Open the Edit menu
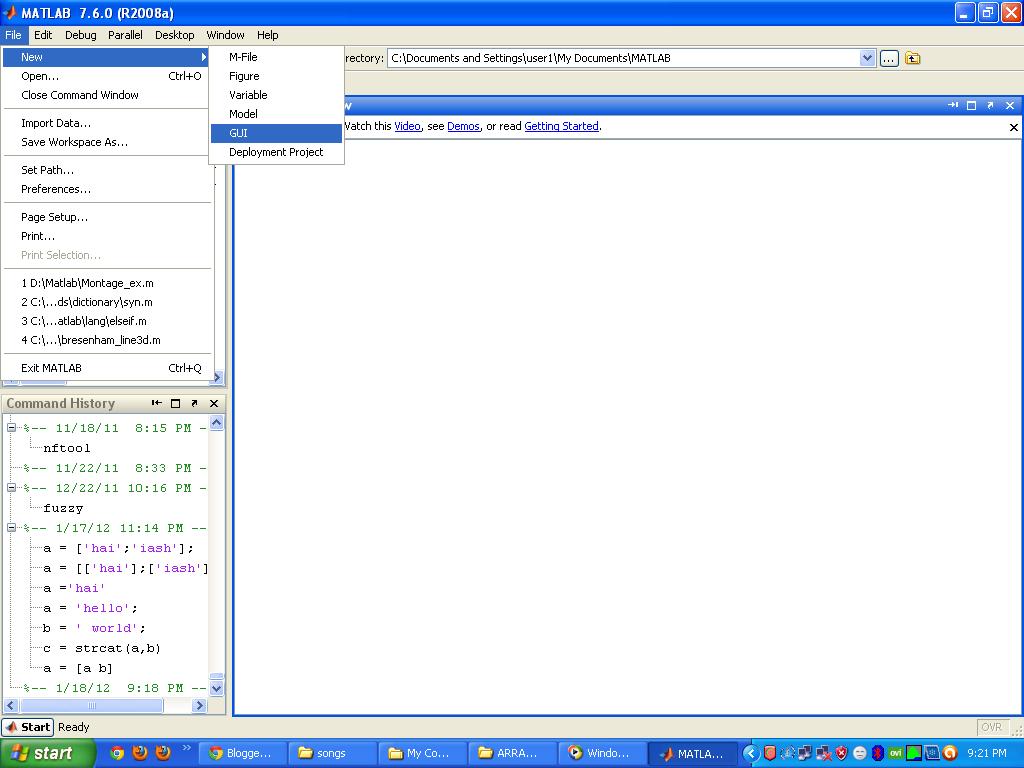 coord(43,35)
